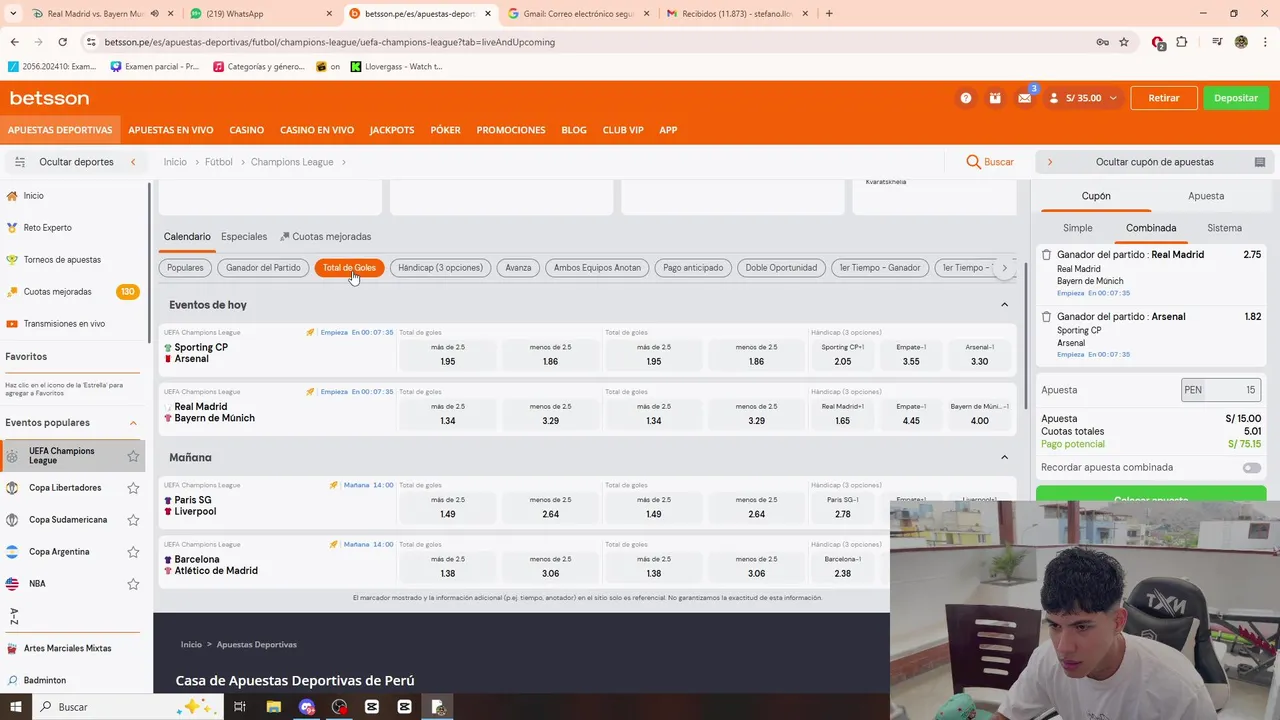Image resolution: width=1280 pixels, height=720 pixels.
Task: Open Chrome extensions puzzle icon
Action: click(1182, 42)
